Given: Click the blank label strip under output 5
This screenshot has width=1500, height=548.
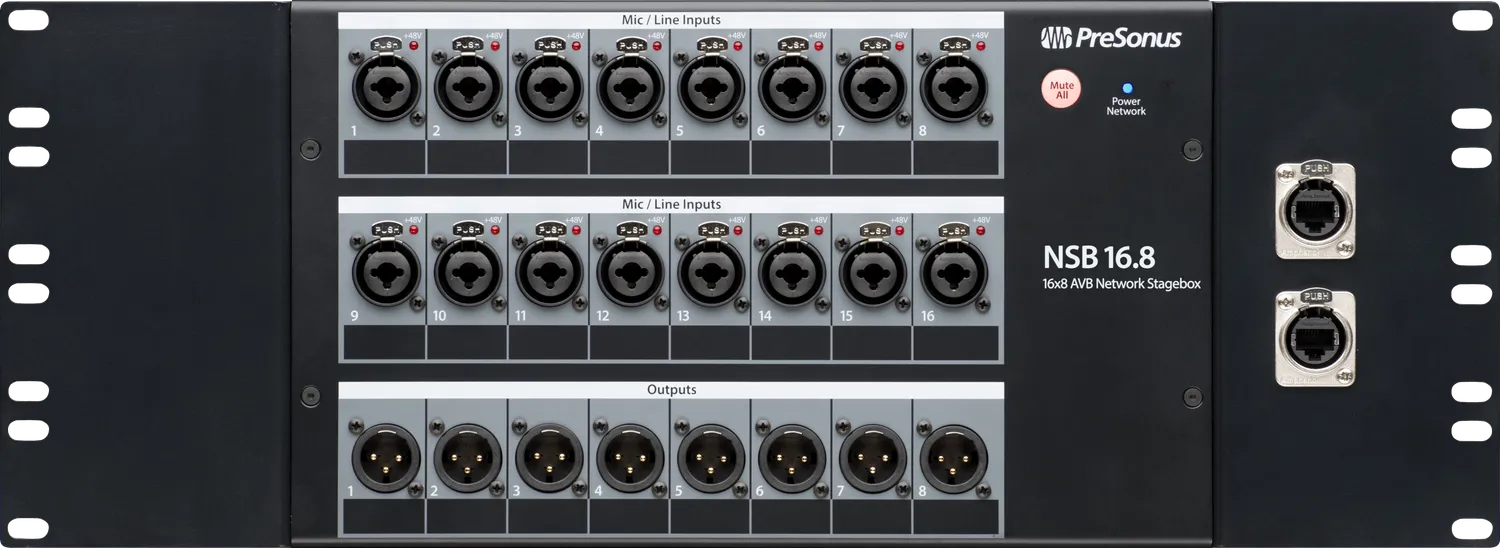Looking at the screenshot, I should [x=709, y=517].
